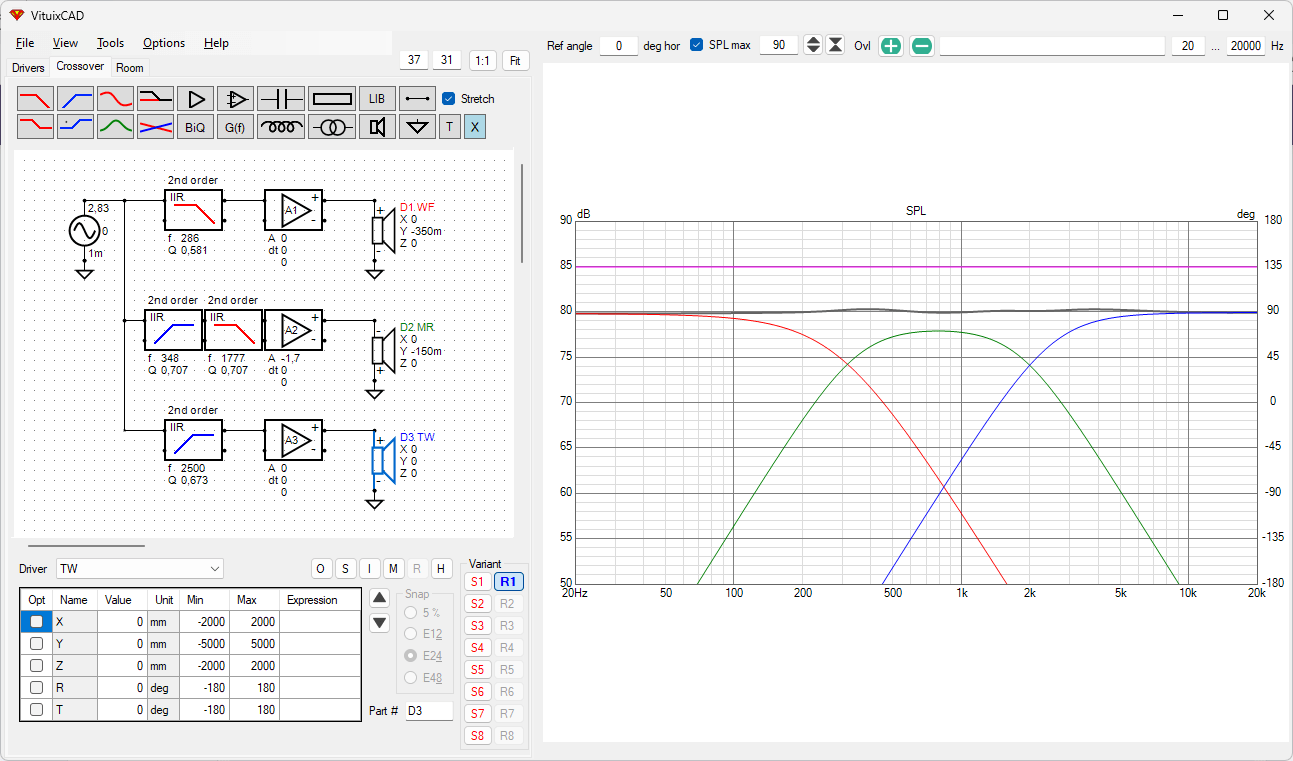Select variant S5

477,670
